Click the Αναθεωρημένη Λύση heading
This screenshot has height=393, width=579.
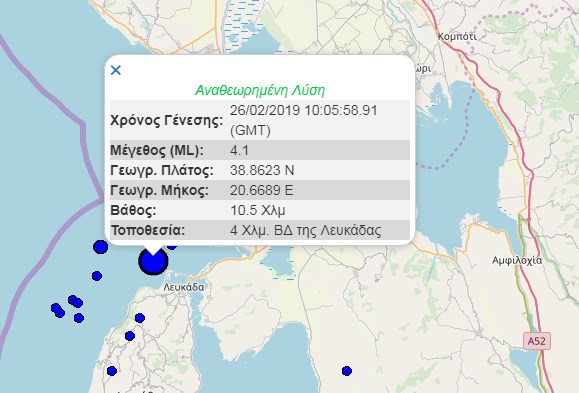coord(260,90)
